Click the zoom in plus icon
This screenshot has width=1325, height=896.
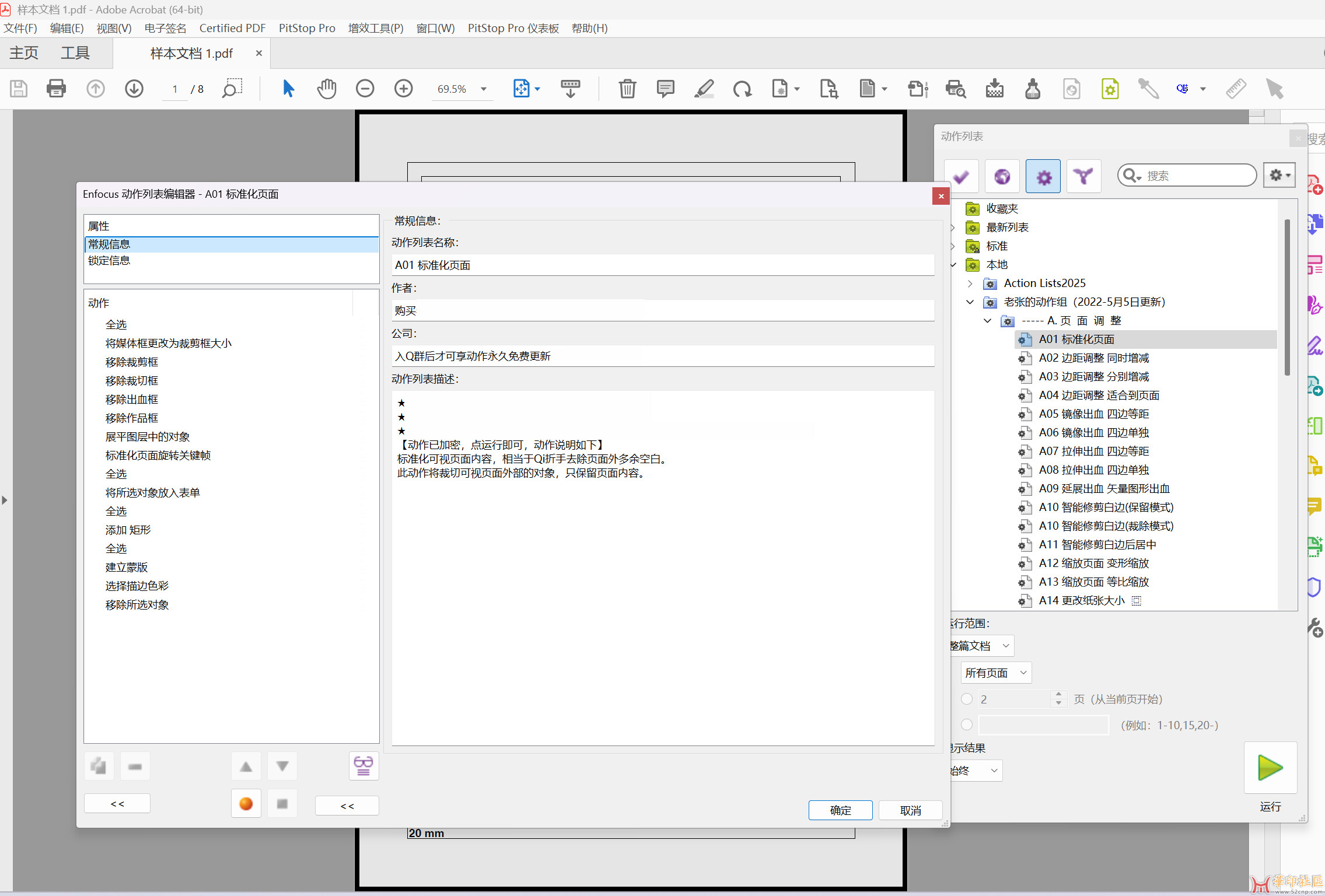403,89
